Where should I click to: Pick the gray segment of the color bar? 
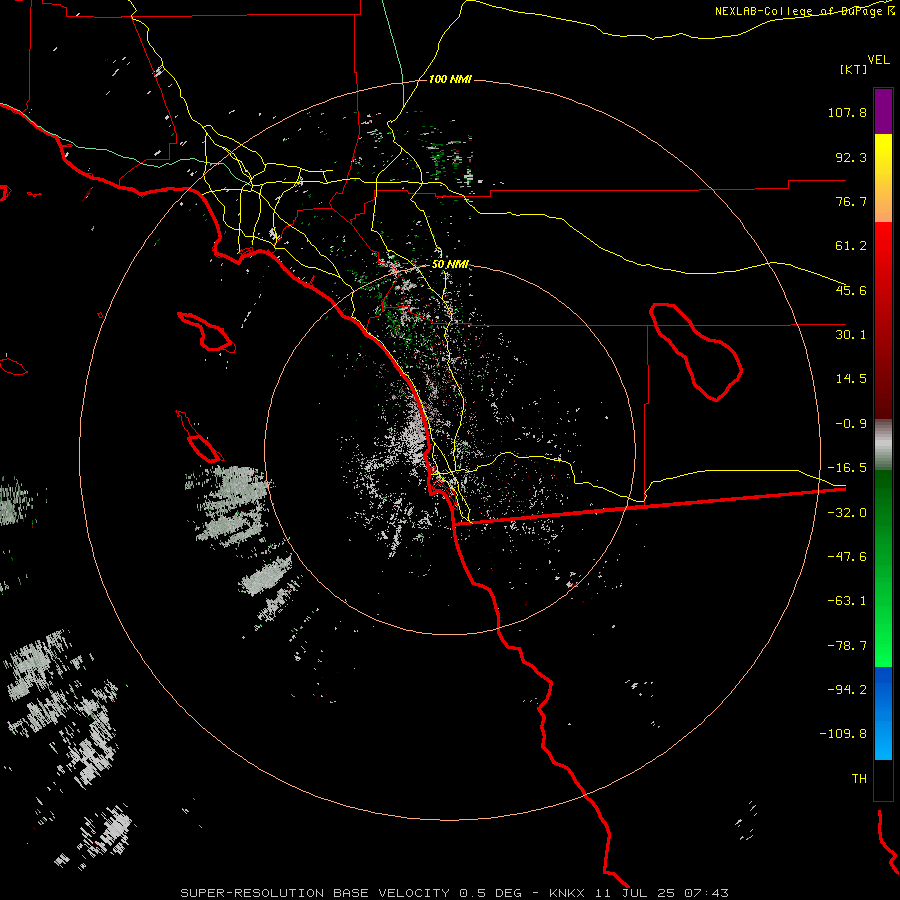883,445
